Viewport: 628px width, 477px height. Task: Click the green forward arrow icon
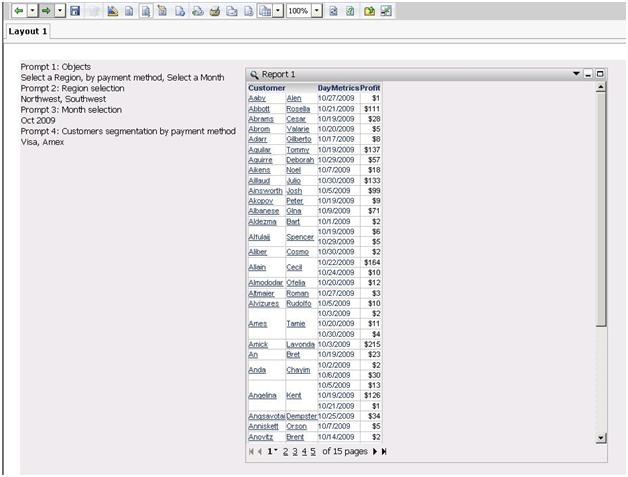coord(46,10)
